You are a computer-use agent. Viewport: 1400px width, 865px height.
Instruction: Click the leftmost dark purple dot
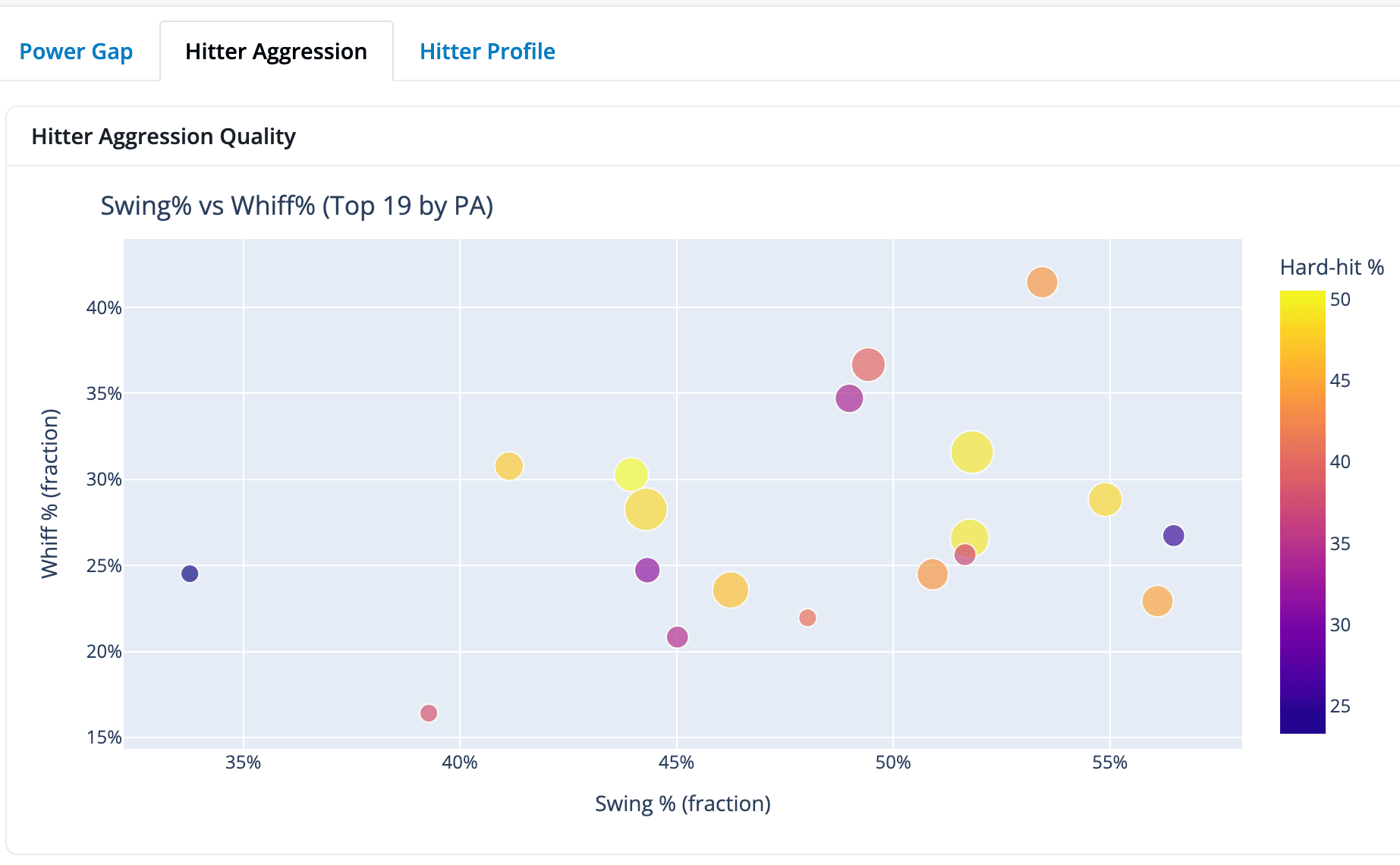pyautogui.click(x=188, y=573)
